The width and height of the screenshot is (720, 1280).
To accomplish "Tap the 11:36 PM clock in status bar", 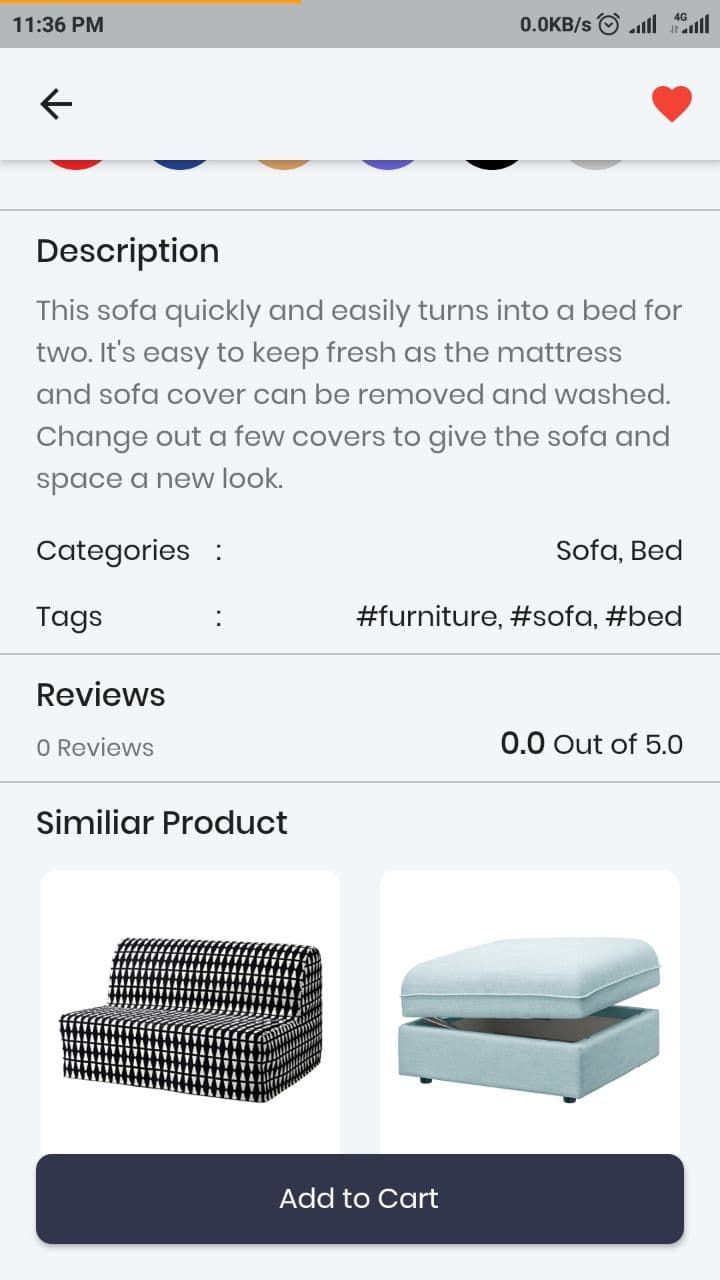I will coord(58,24).
